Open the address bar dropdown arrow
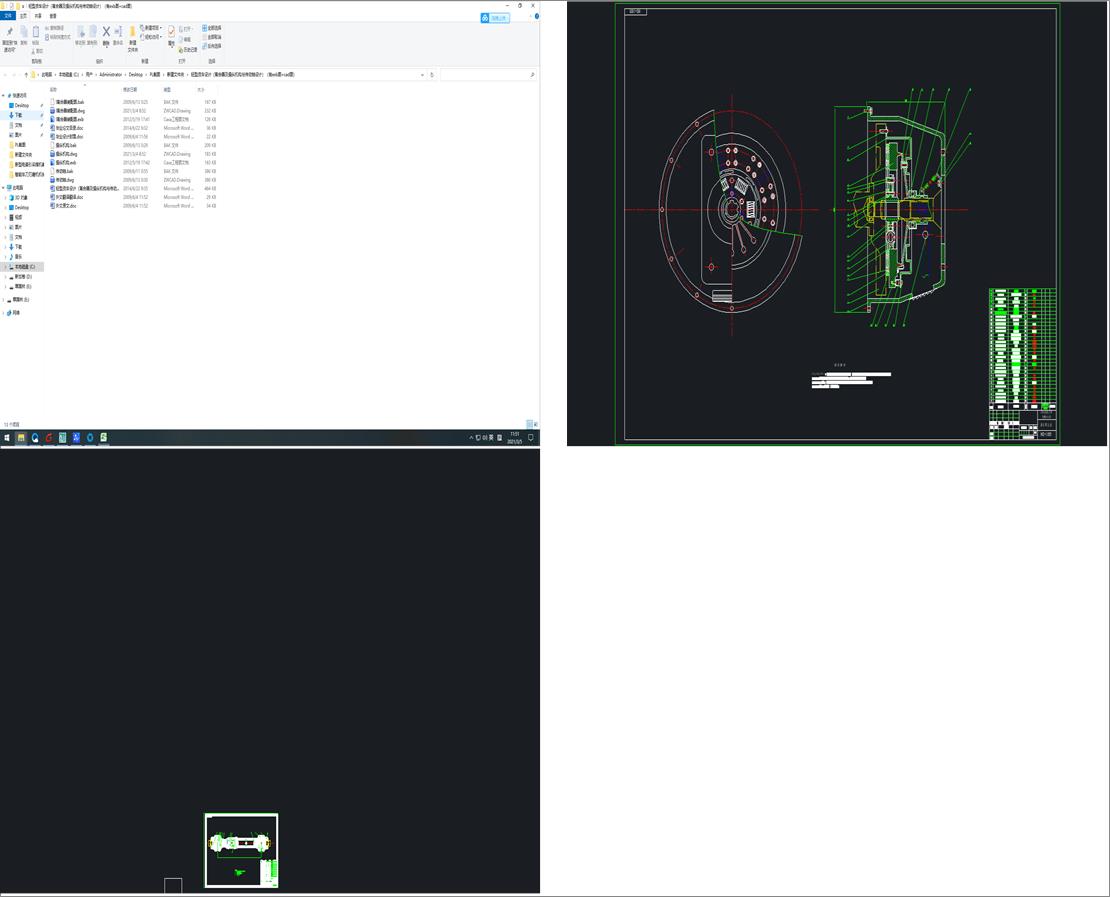The image size is (1110, 897). click(x=422, y=74)
